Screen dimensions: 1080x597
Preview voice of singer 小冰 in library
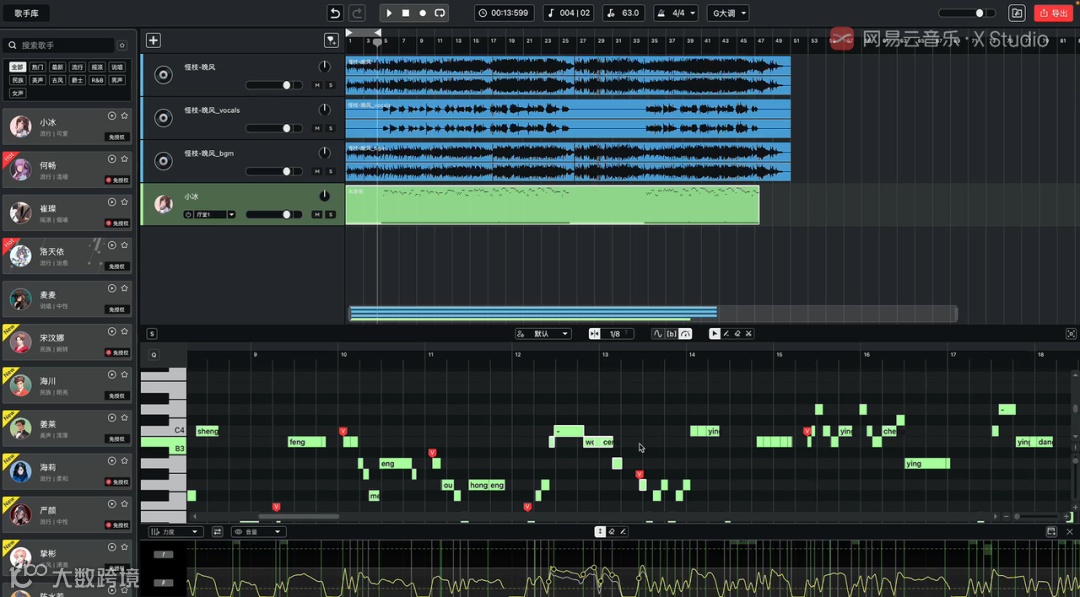coord(112,116)
